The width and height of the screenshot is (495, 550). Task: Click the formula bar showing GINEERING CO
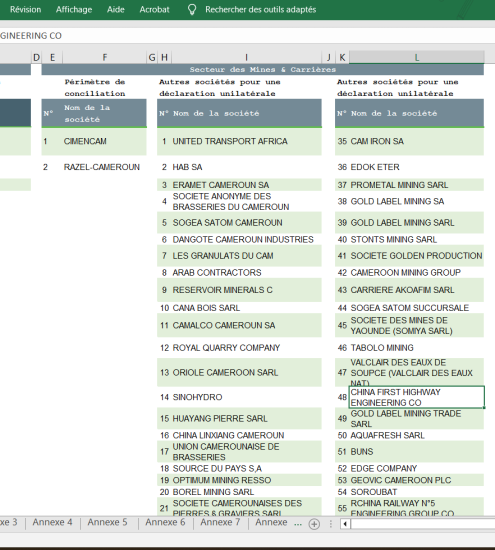[x=247, y=35]
